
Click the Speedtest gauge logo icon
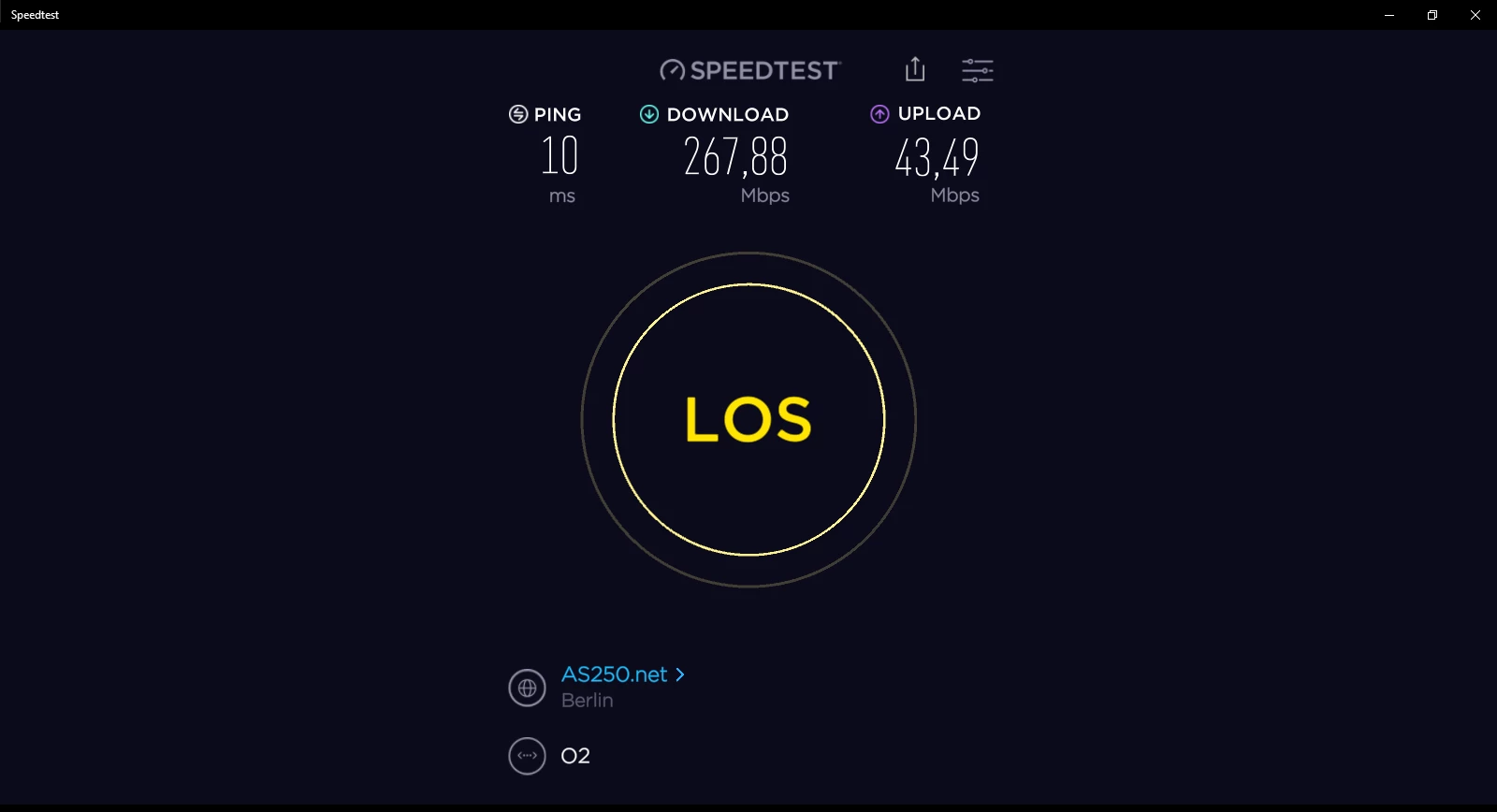[672, 70]
